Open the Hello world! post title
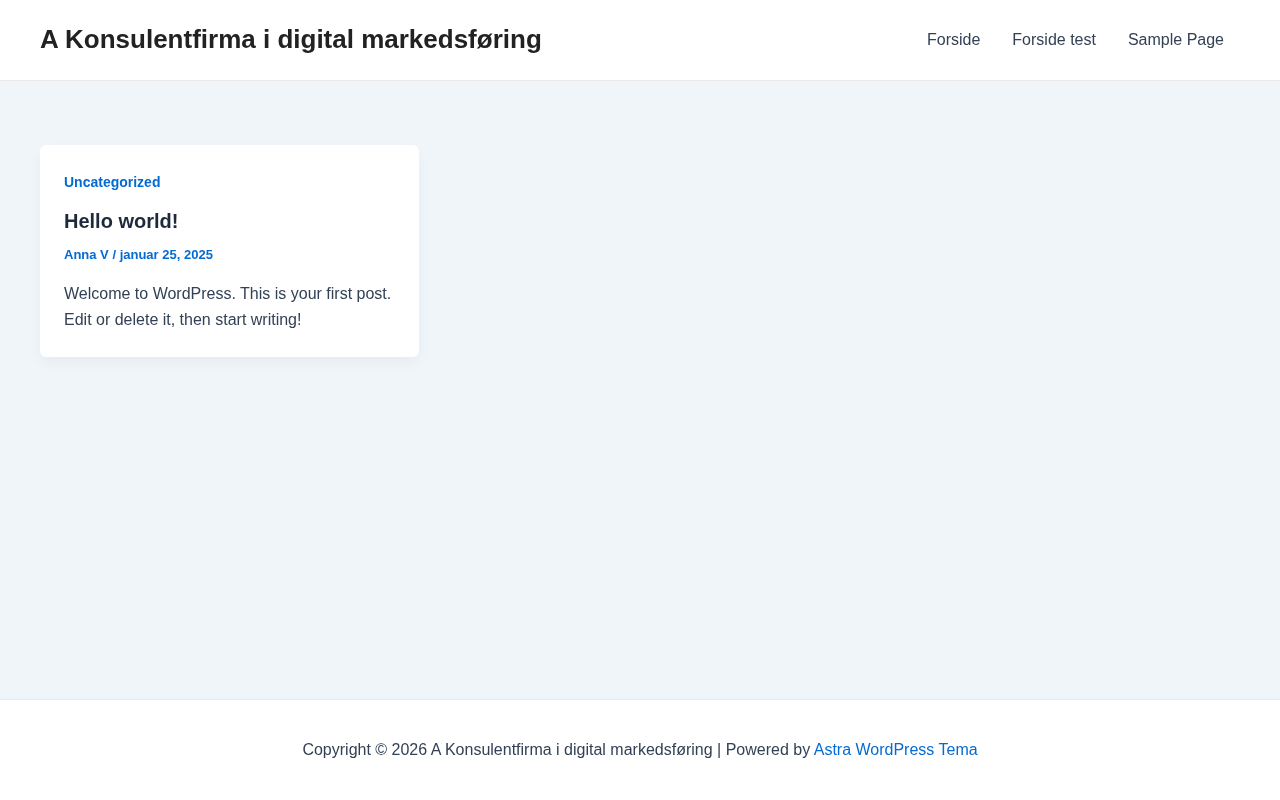Viewport: 1280px width, 800px height. [121, 221]
